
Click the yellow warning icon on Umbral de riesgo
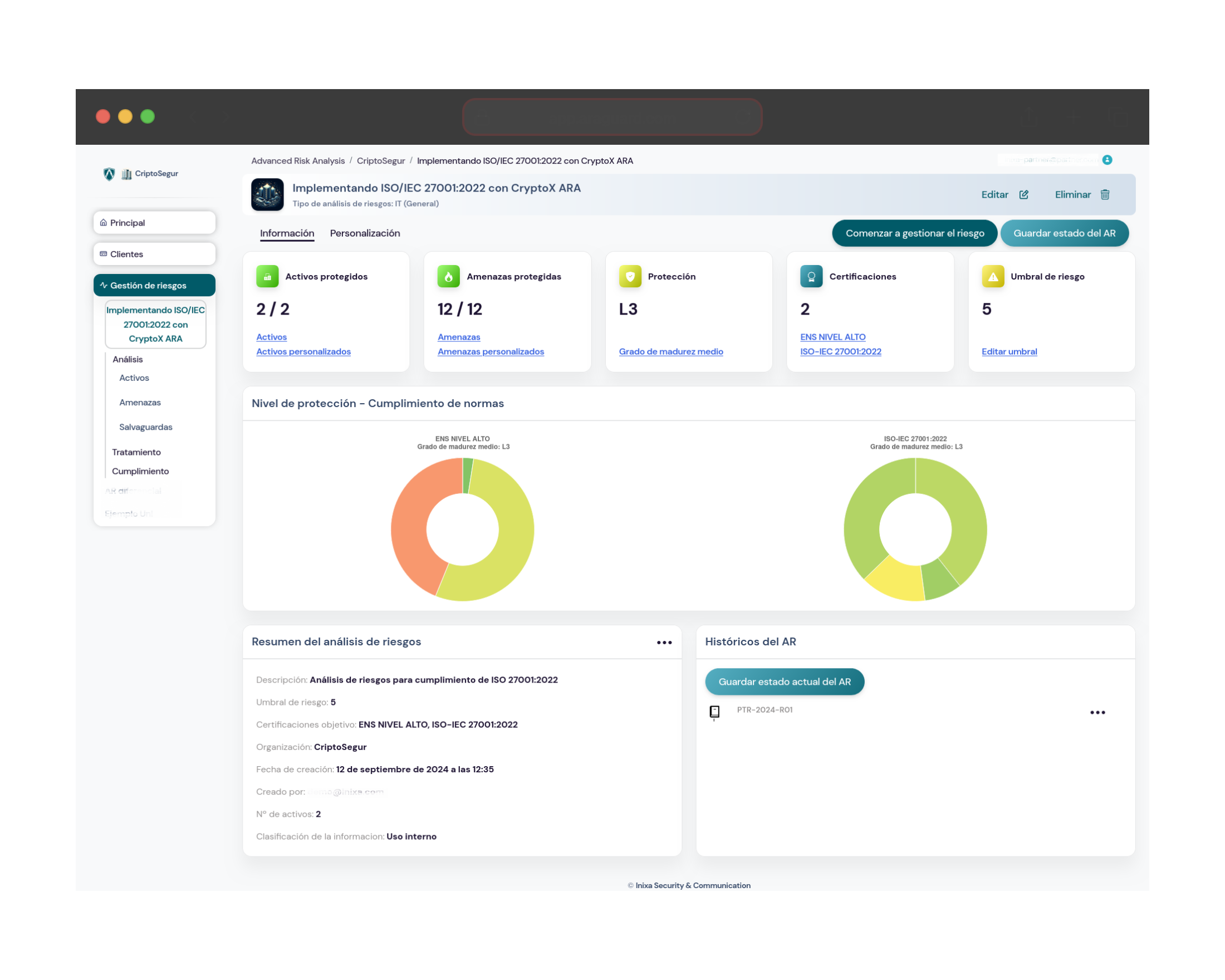[x=993, y=277]
